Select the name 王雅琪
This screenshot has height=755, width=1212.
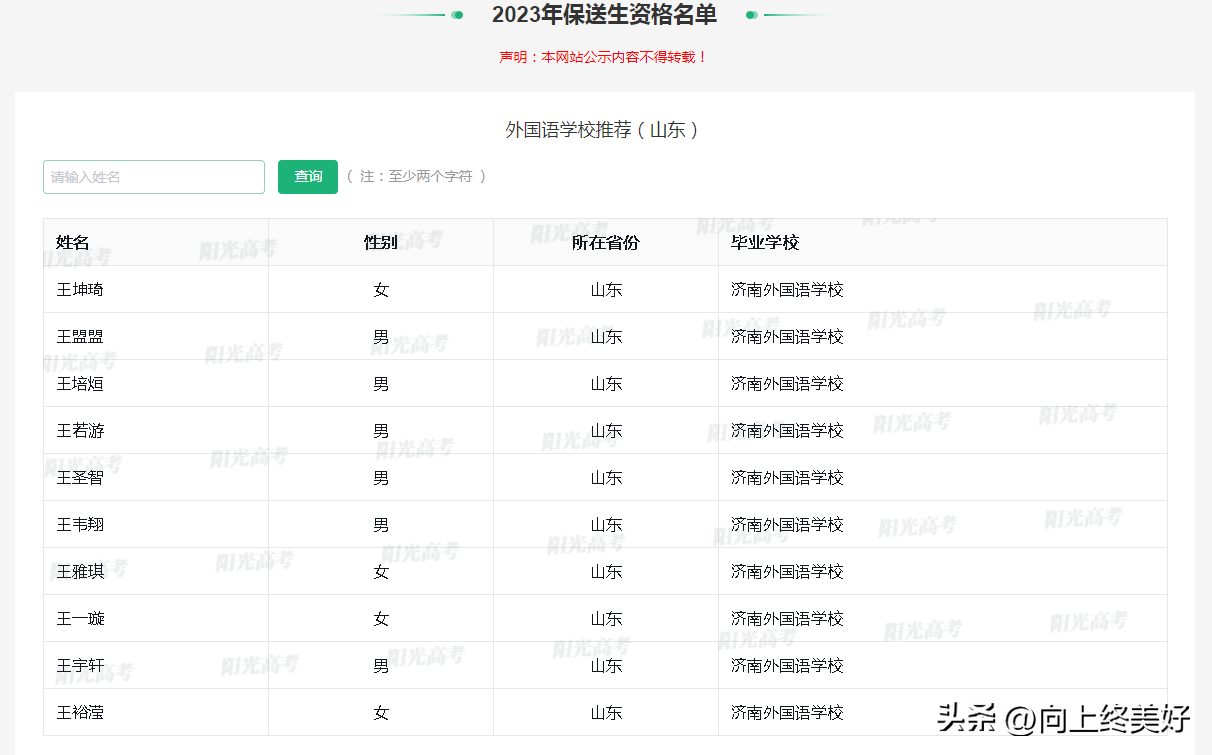coord(80,572)
